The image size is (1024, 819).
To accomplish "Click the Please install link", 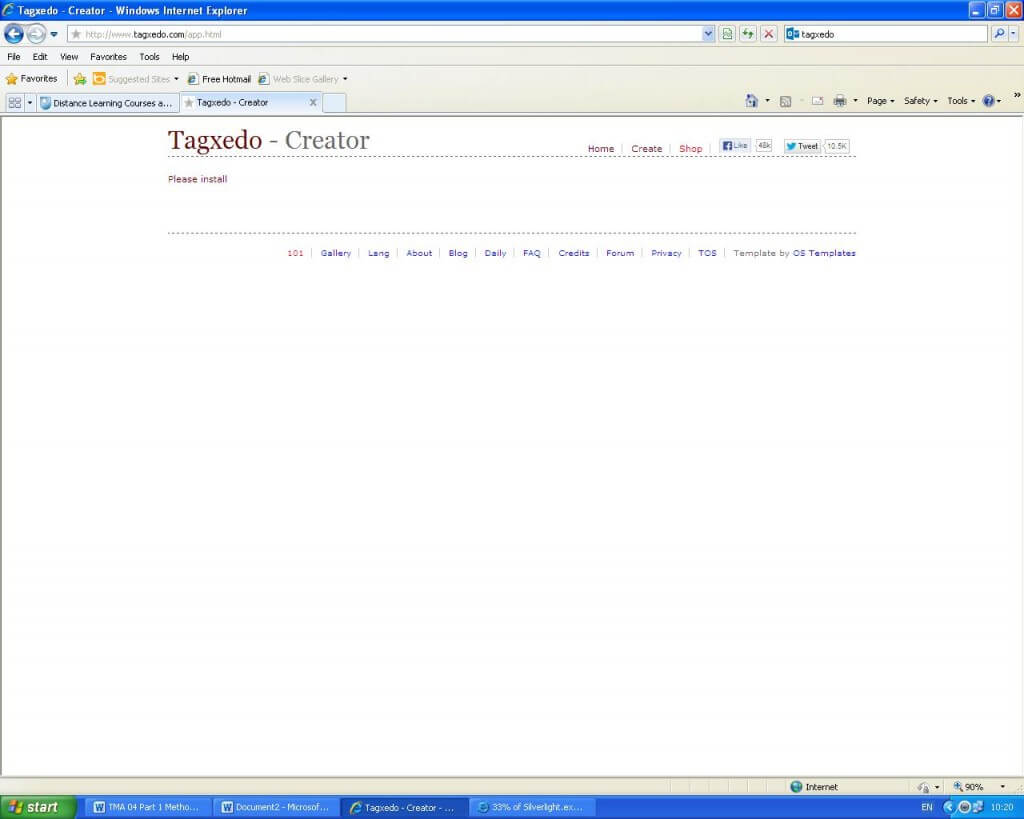I will (197, 179).
